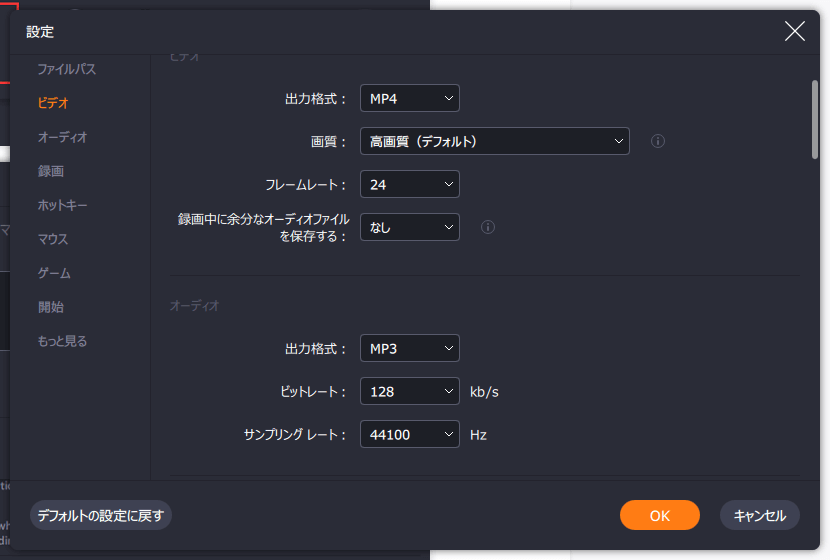The height and width of the screenshot is (560, 830).
Task: Click the キャンセル button
Action: pos(760,515)
